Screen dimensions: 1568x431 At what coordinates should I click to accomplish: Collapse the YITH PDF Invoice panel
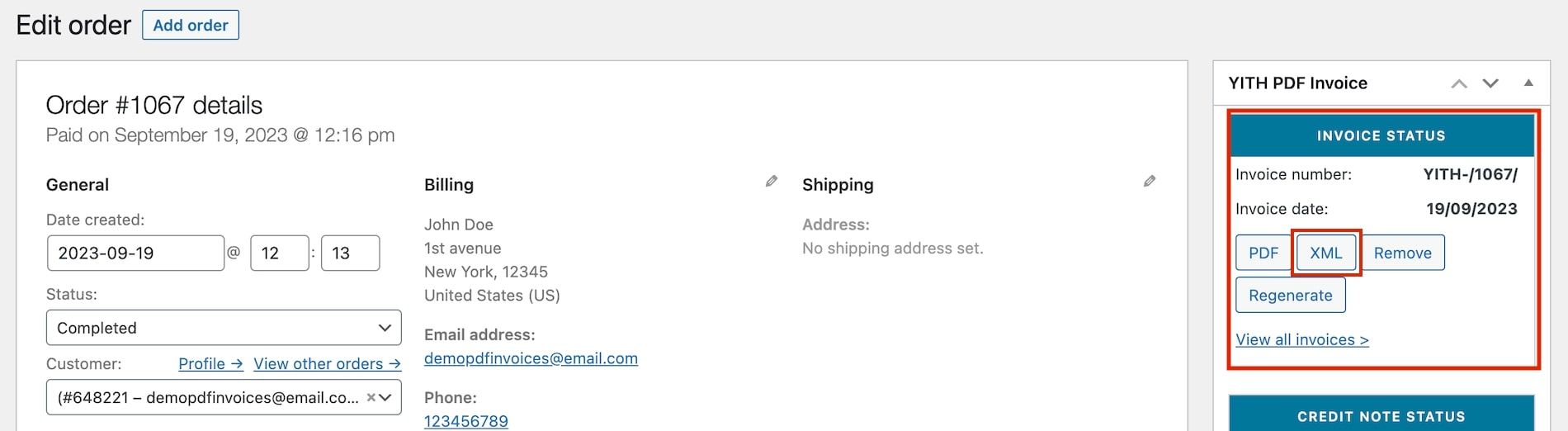pos(1528,83)
